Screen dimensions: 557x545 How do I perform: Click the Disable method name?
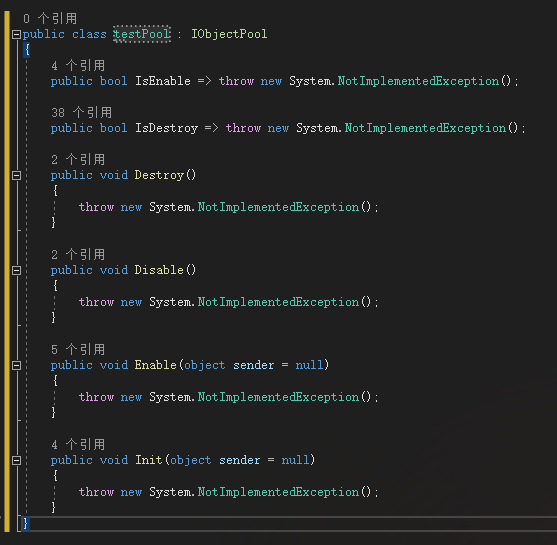159,270
